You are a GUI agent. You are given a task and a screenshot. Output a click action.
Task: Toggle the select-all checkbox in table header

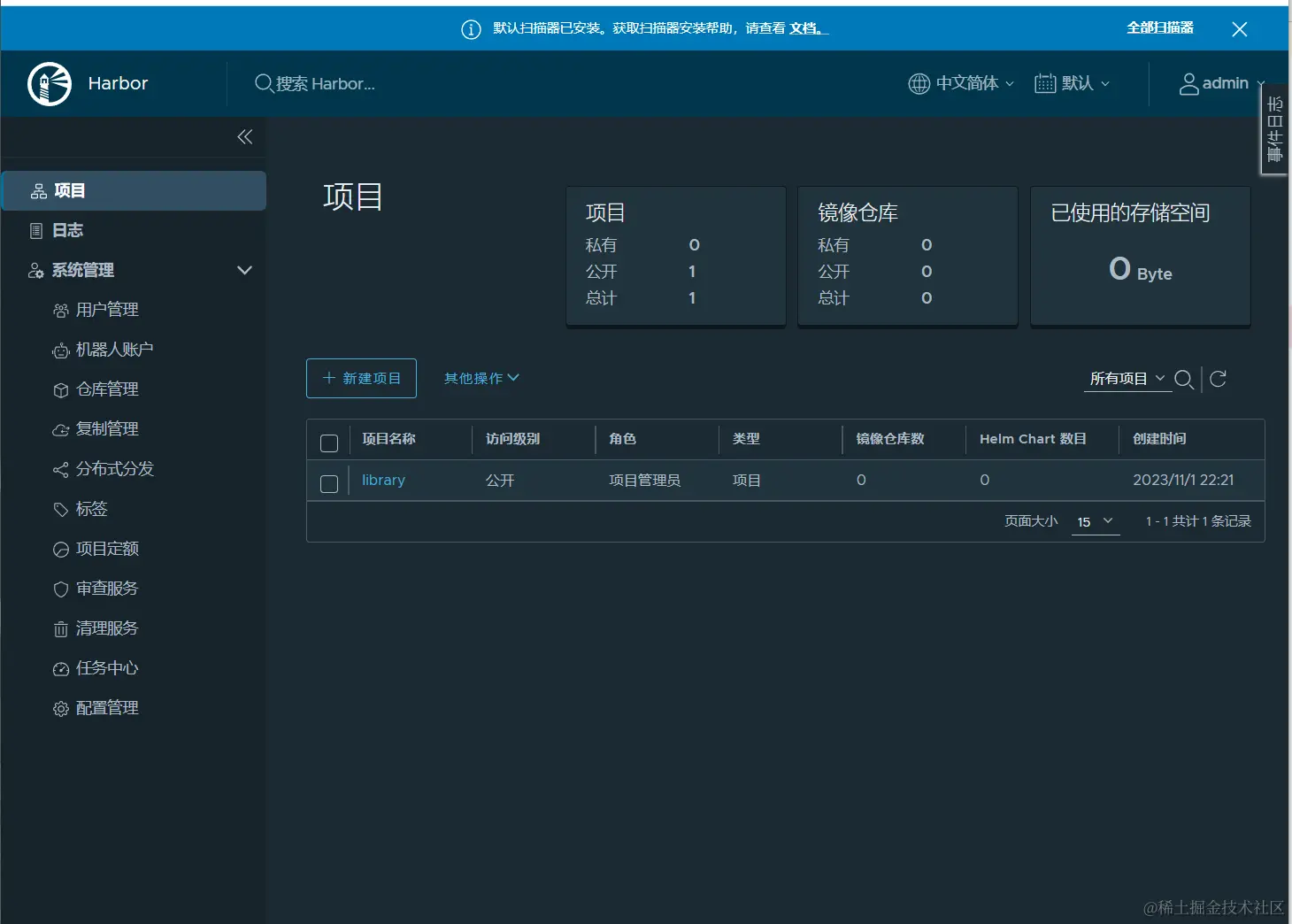329,443
